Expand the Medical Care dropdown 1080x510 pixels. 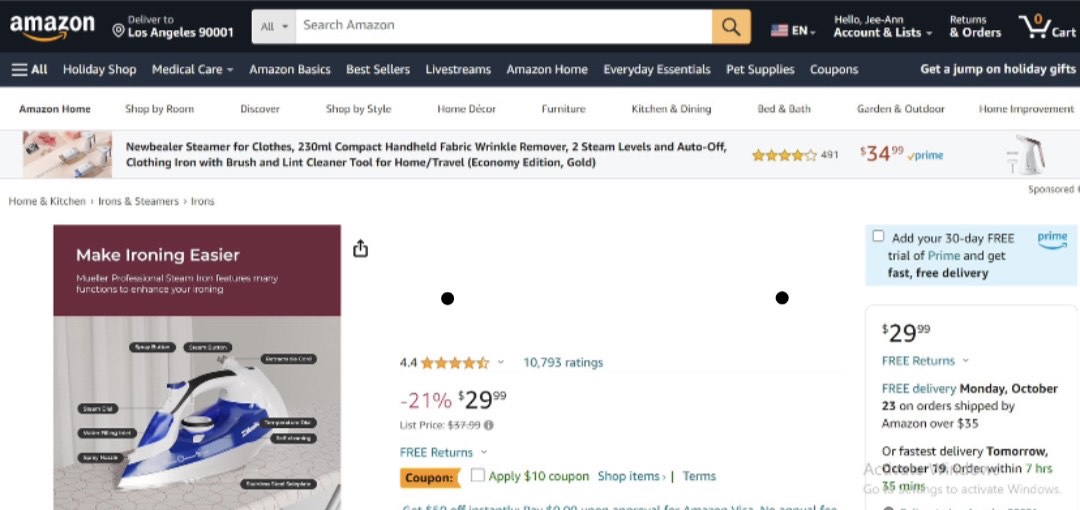[x=192, y=69]
